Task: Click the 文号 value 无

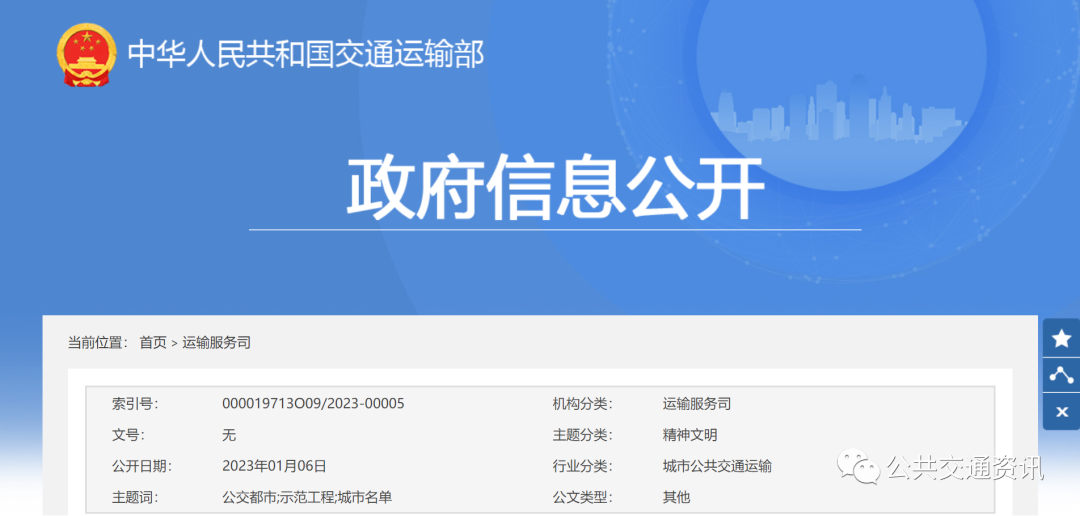Action: click(229, 435)
